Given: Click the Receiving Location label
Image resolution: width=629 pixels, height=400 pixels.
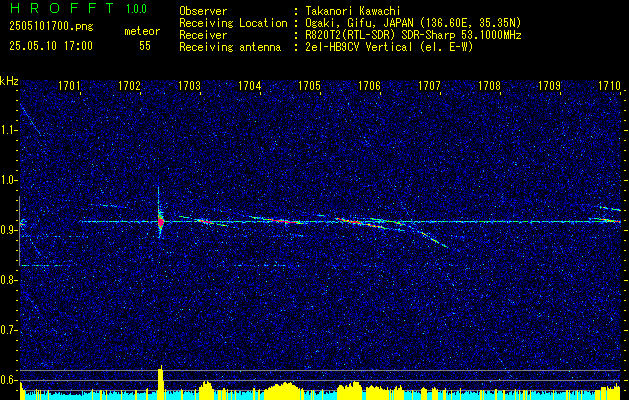Looking at the screenshot, I should click(233, 23).
